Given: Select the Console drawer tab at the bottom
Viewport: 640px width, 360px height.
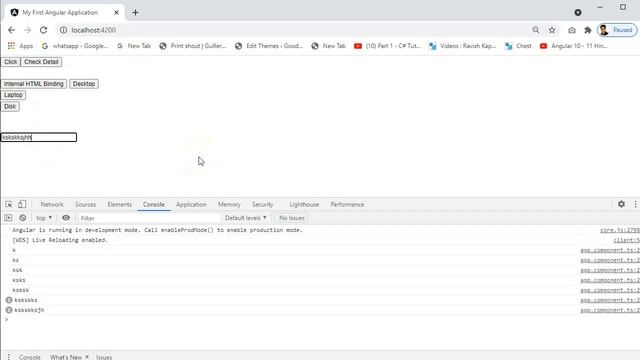Looking at the screenshot, I should click(x=30, y=357).
